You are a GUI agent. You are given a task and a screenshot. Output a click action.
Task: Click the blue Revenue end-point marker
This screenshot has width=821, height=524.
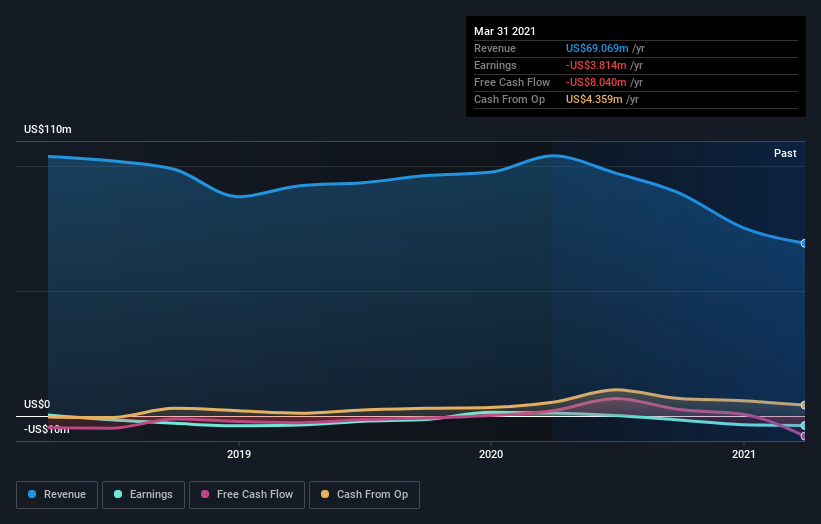click(x=804, y=243)
